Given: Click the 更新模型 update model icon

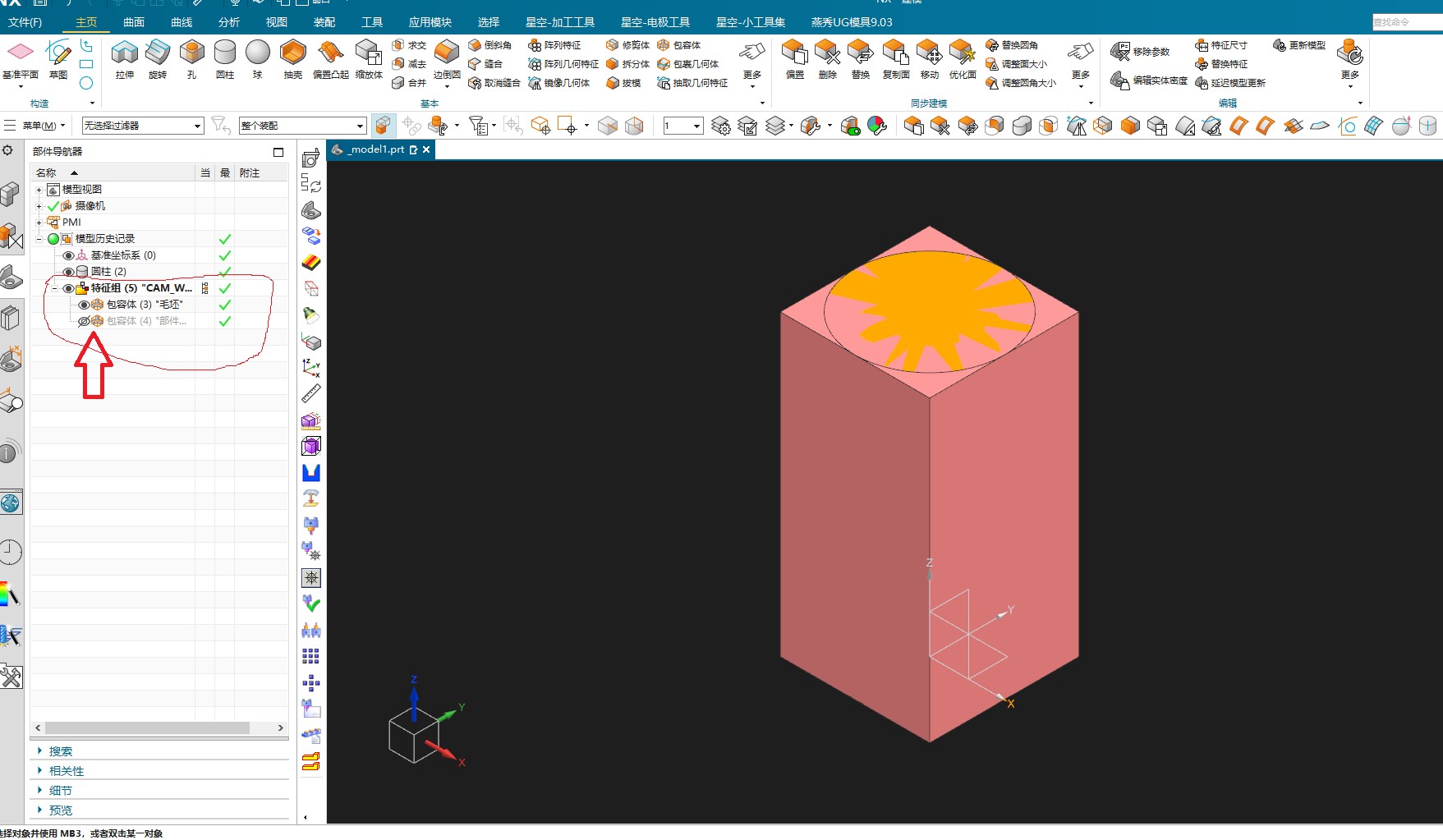Looking at the screenshot, I should [x=1280, y=45].
